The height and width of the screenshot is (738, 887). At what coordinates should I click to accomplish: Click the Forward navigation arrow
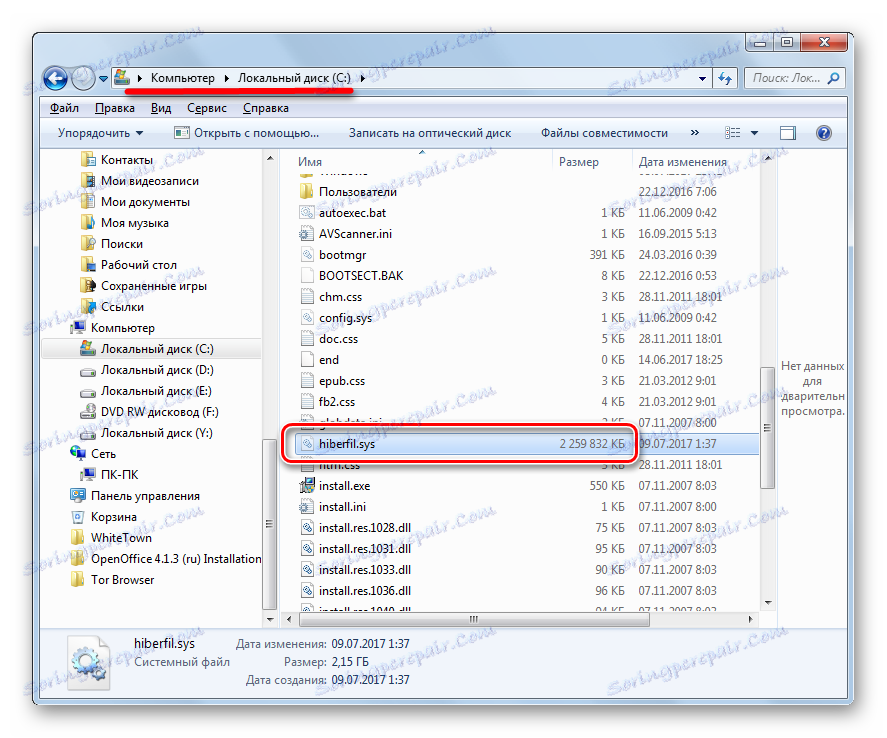(83, 78)
